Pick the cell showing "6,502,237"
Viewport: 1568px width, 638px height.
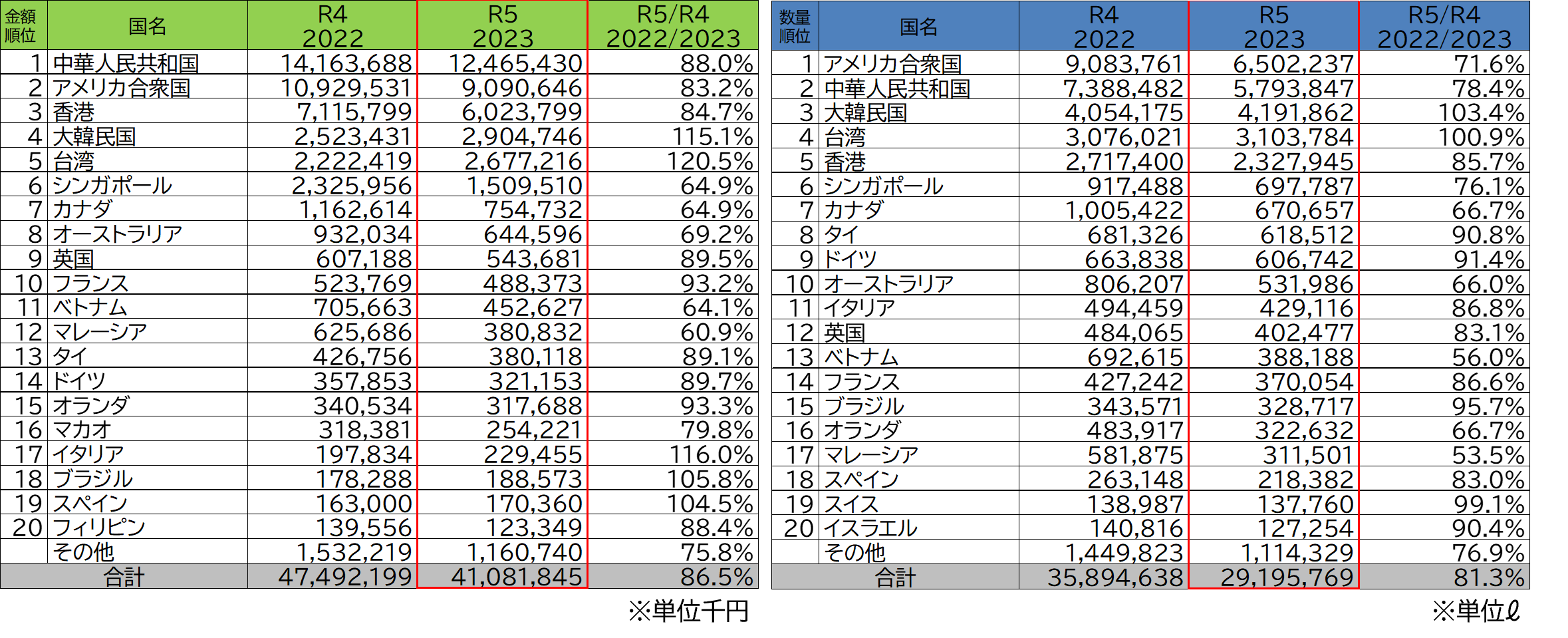(x=1274, y=63)
